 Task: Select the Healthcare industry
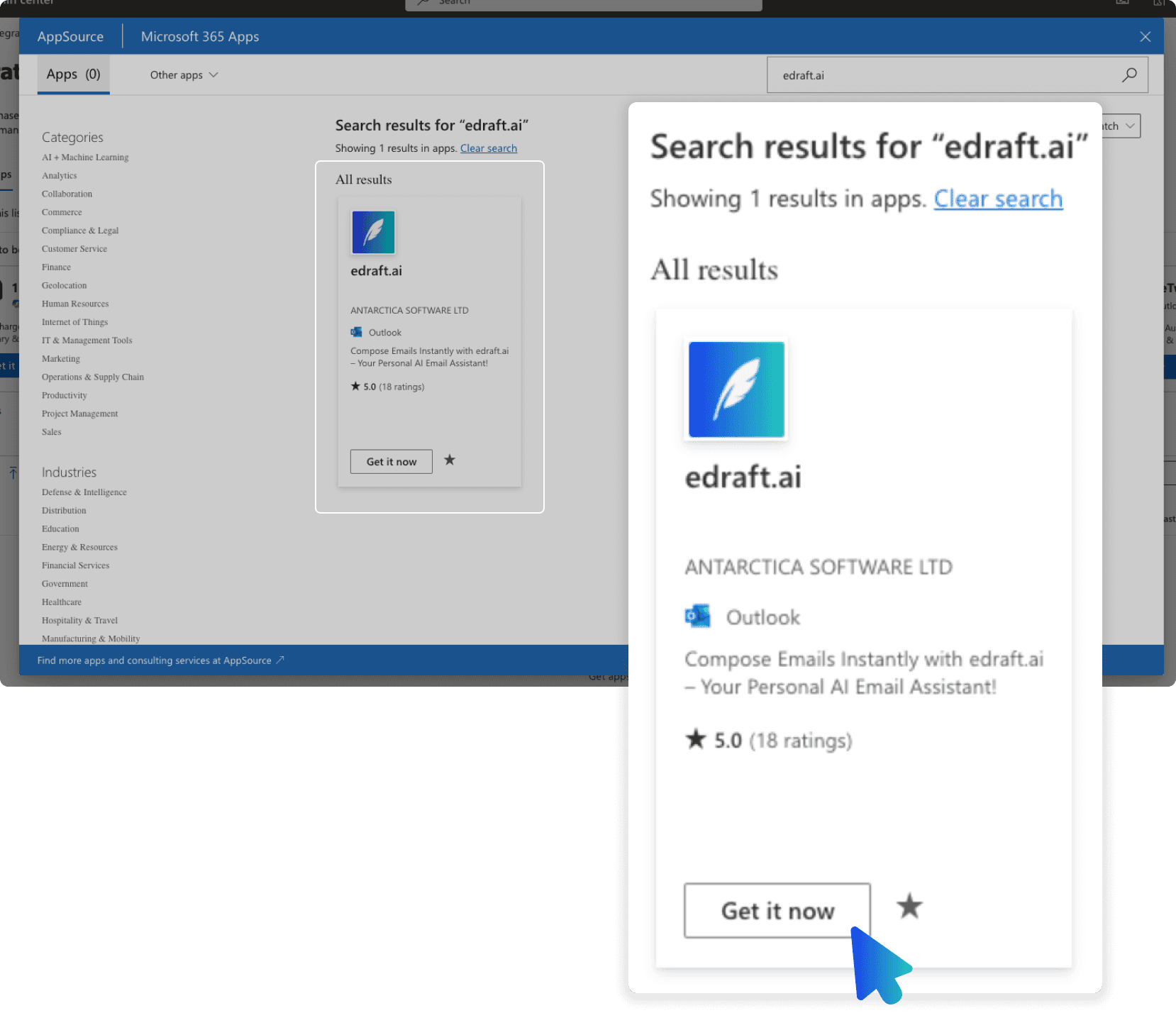coord(61,602)
